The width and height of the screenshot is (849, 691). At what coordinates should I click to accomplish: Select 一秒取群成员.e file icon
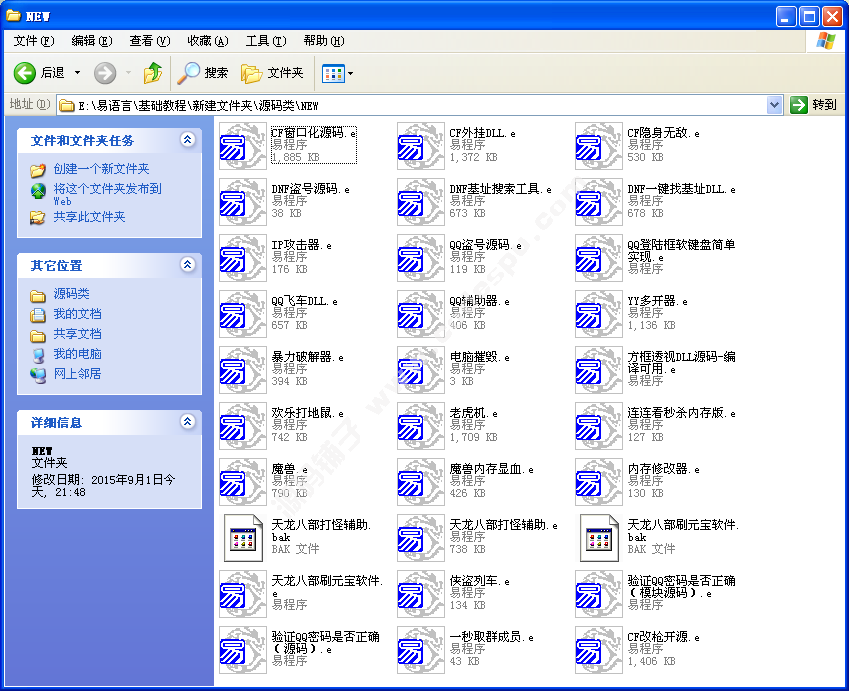[x=421, y=650]
